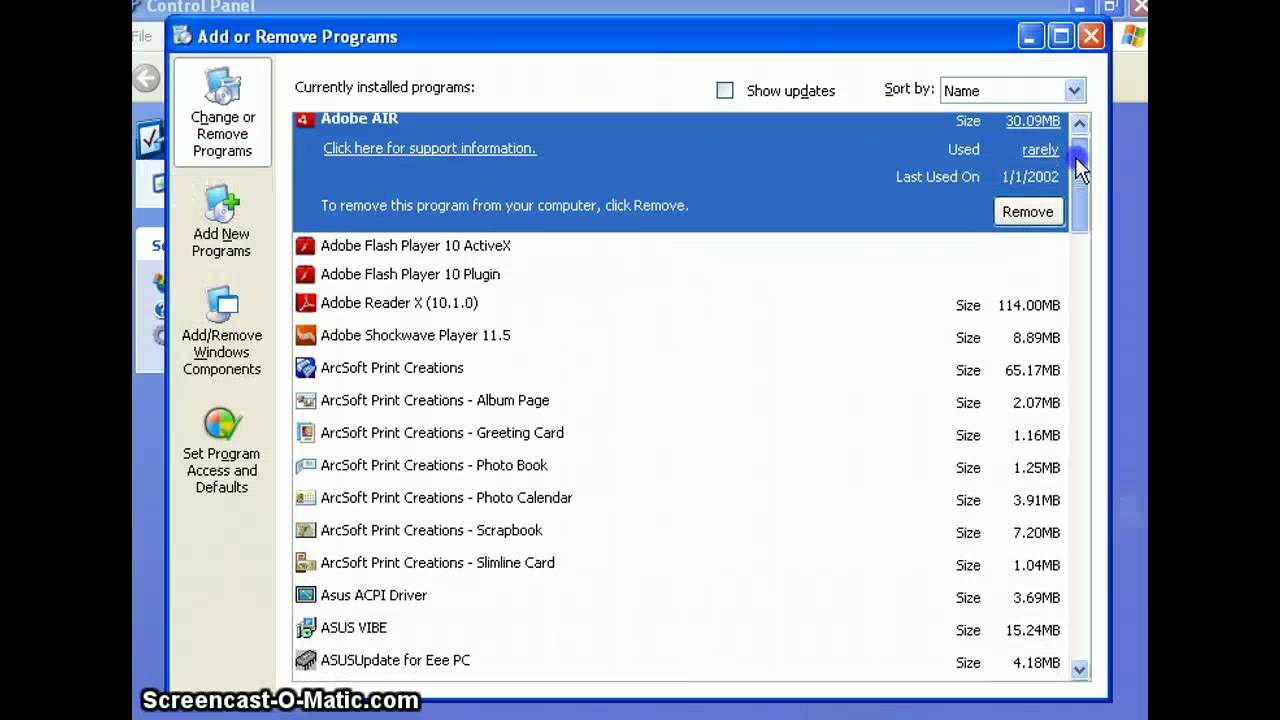Click the rarely used frequency link
The image size is (1280, 720).
click(x=1040, y=150)
